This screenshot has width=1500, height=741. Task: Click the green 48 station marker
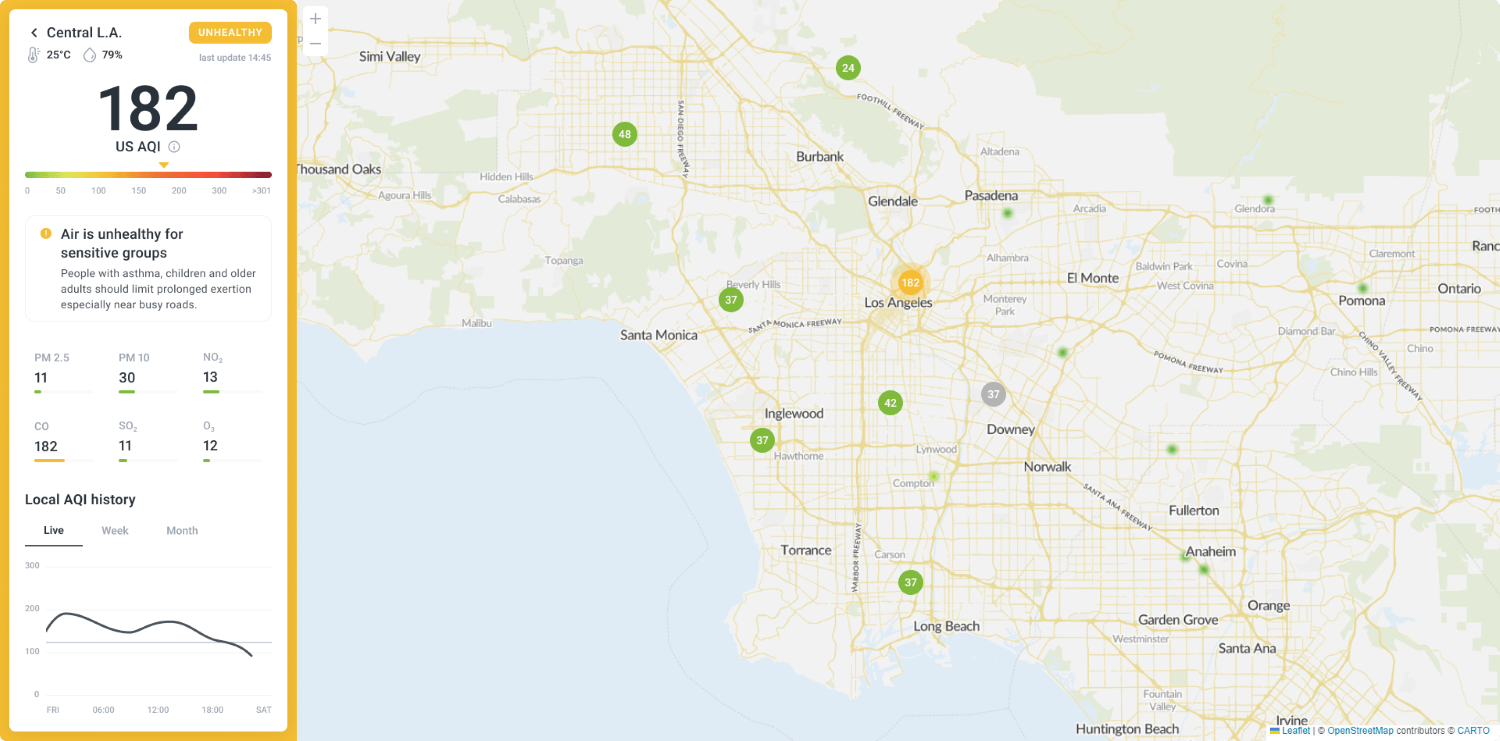[x=625, y=134]
